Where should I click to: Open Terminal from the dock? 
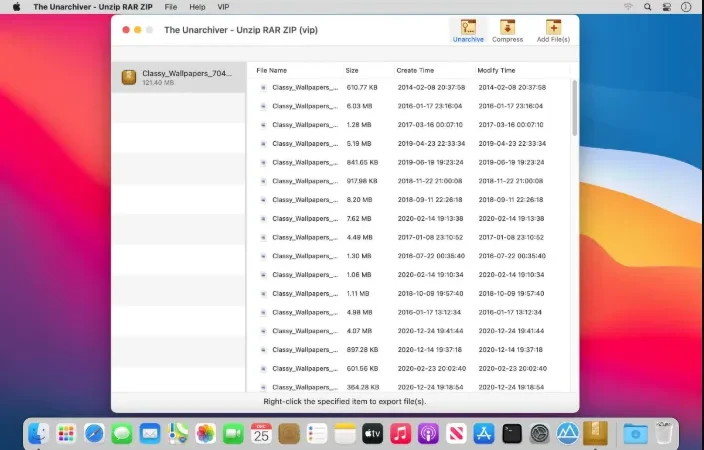coord(512,434)
